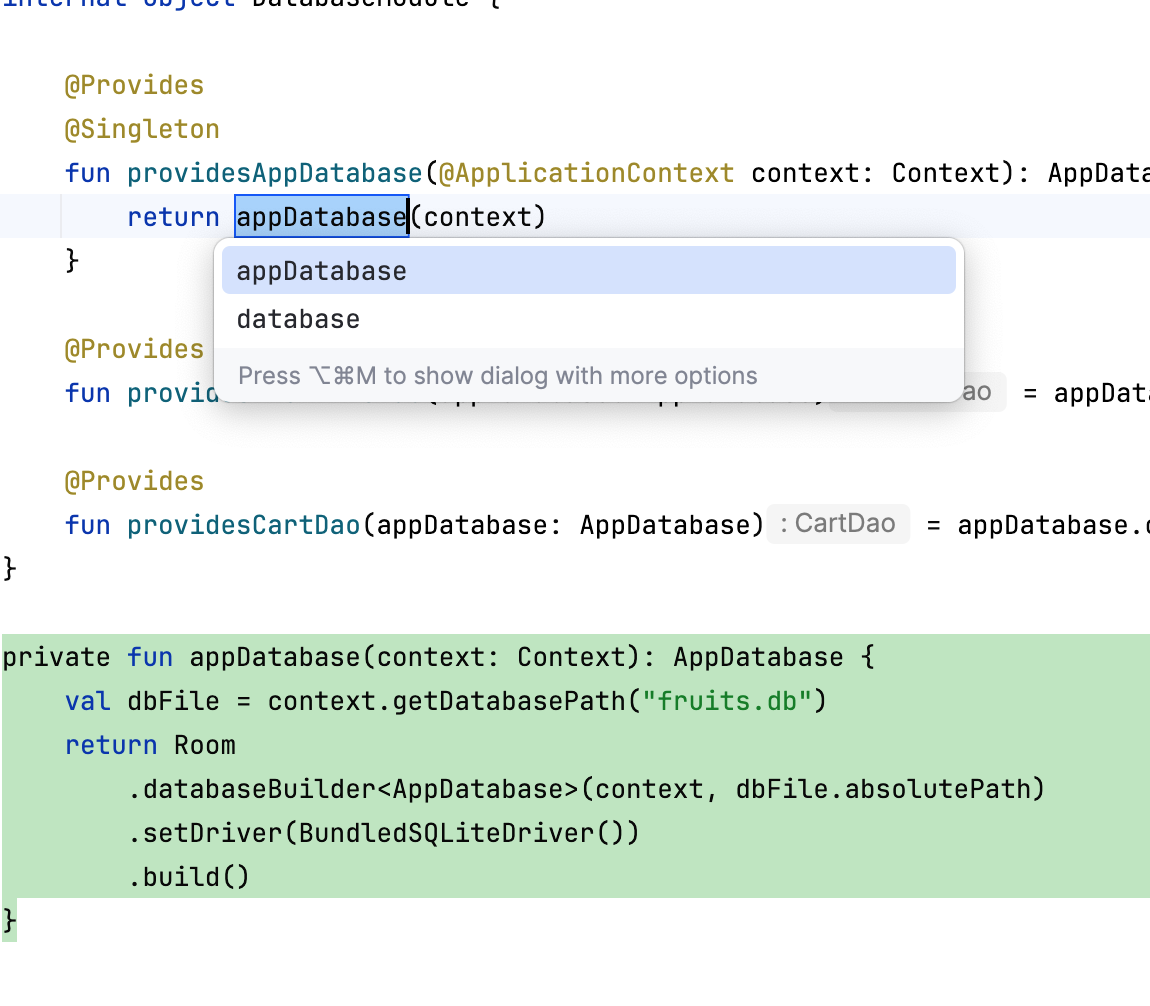
Task: Select the appDatabase suggestion in popup
Action: coord(322,271)
